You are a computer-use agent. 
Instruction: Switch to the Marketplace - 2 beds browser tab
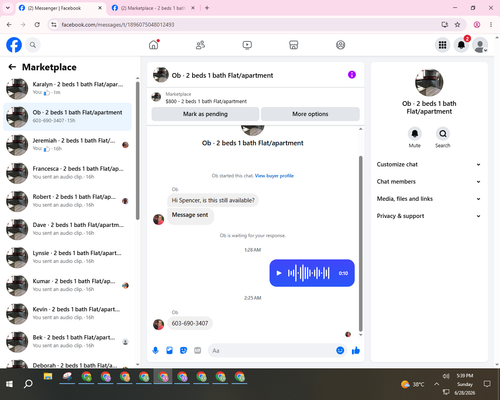coord(153,8)
